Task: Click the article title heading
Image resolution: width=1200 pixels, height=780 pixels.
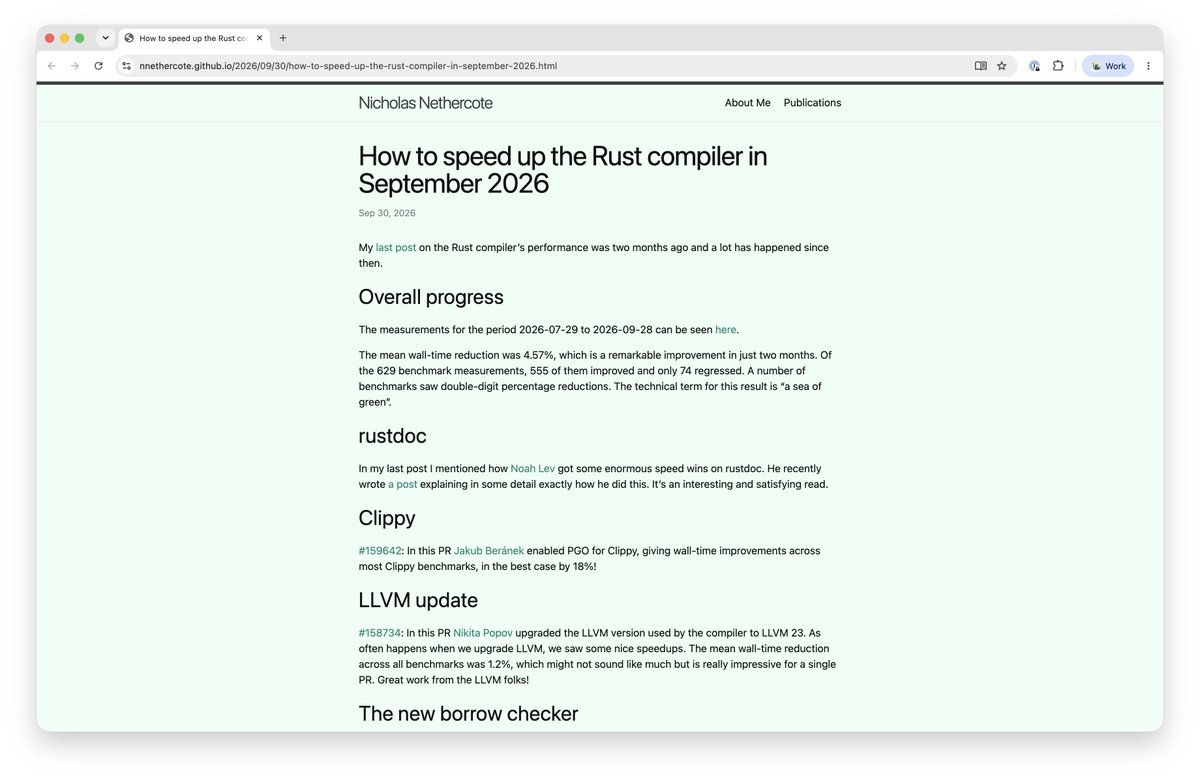Action: point(563,170)
